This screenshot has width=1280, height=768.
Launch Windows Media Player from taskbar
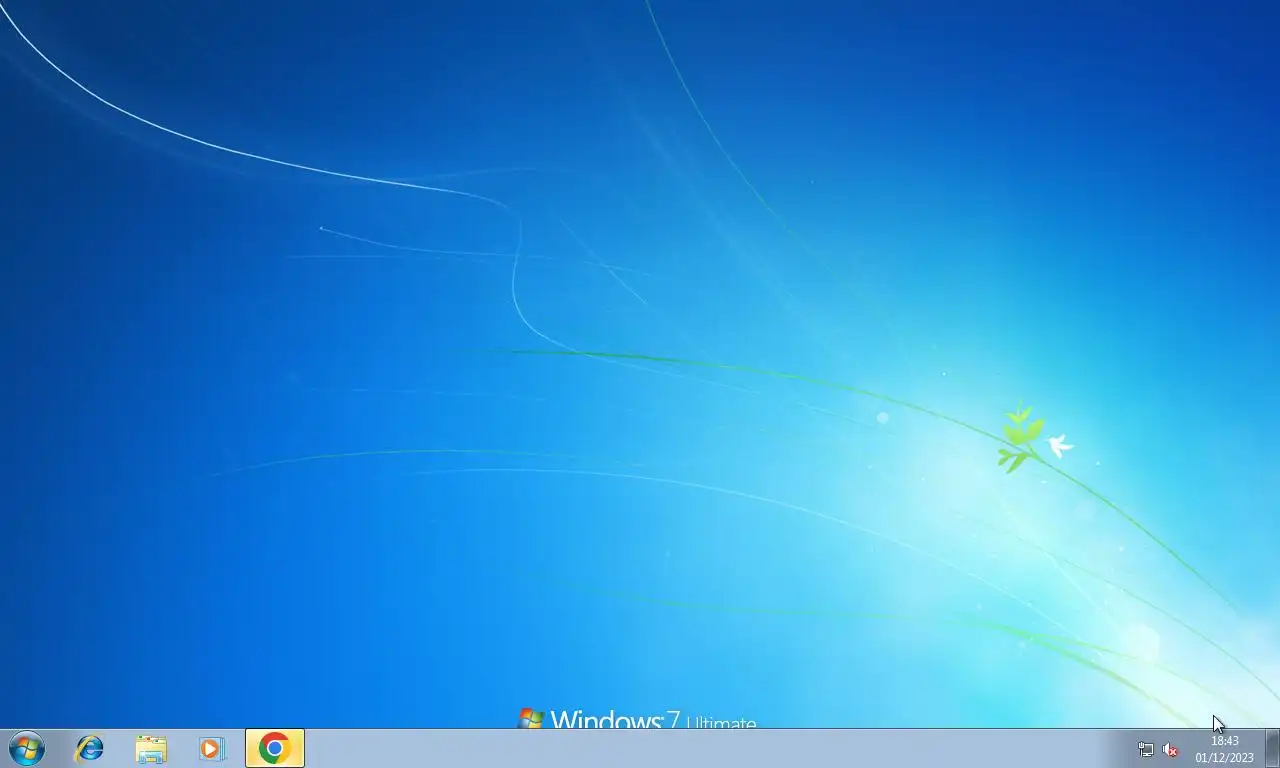point(212,748)
